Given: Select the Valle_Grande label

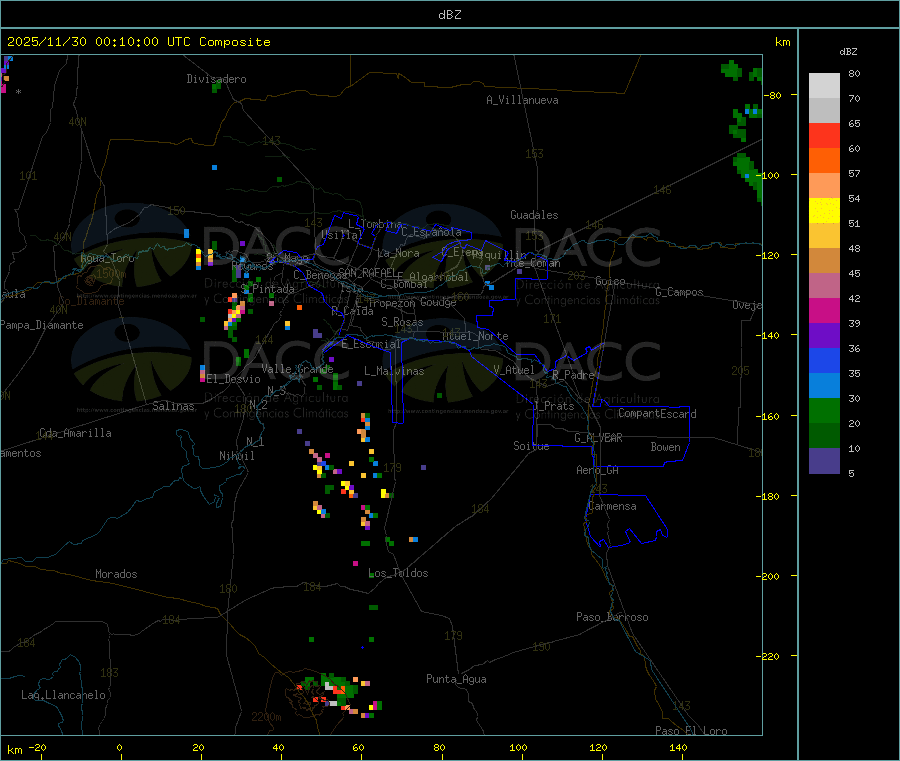Looking at the screenshot, I should (x=297, y=369).
